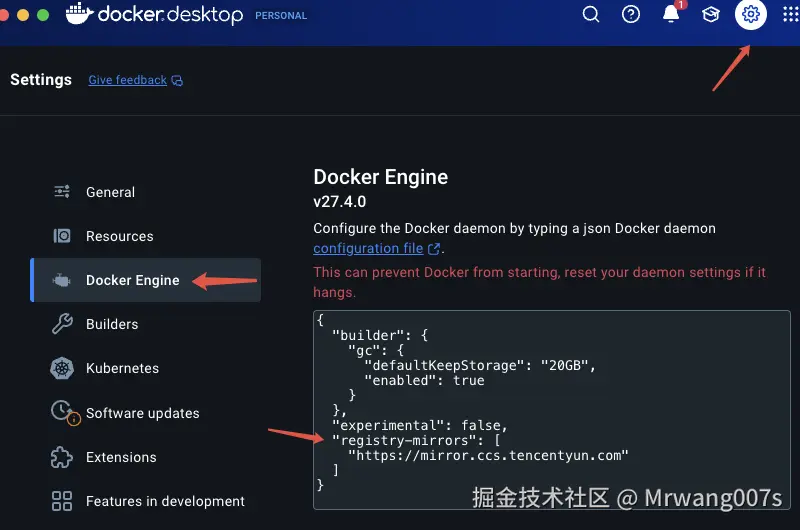The height and width of the screenshot is (530, 800).
Task: Open the Resources settings tab
Action: click(145, 236)
